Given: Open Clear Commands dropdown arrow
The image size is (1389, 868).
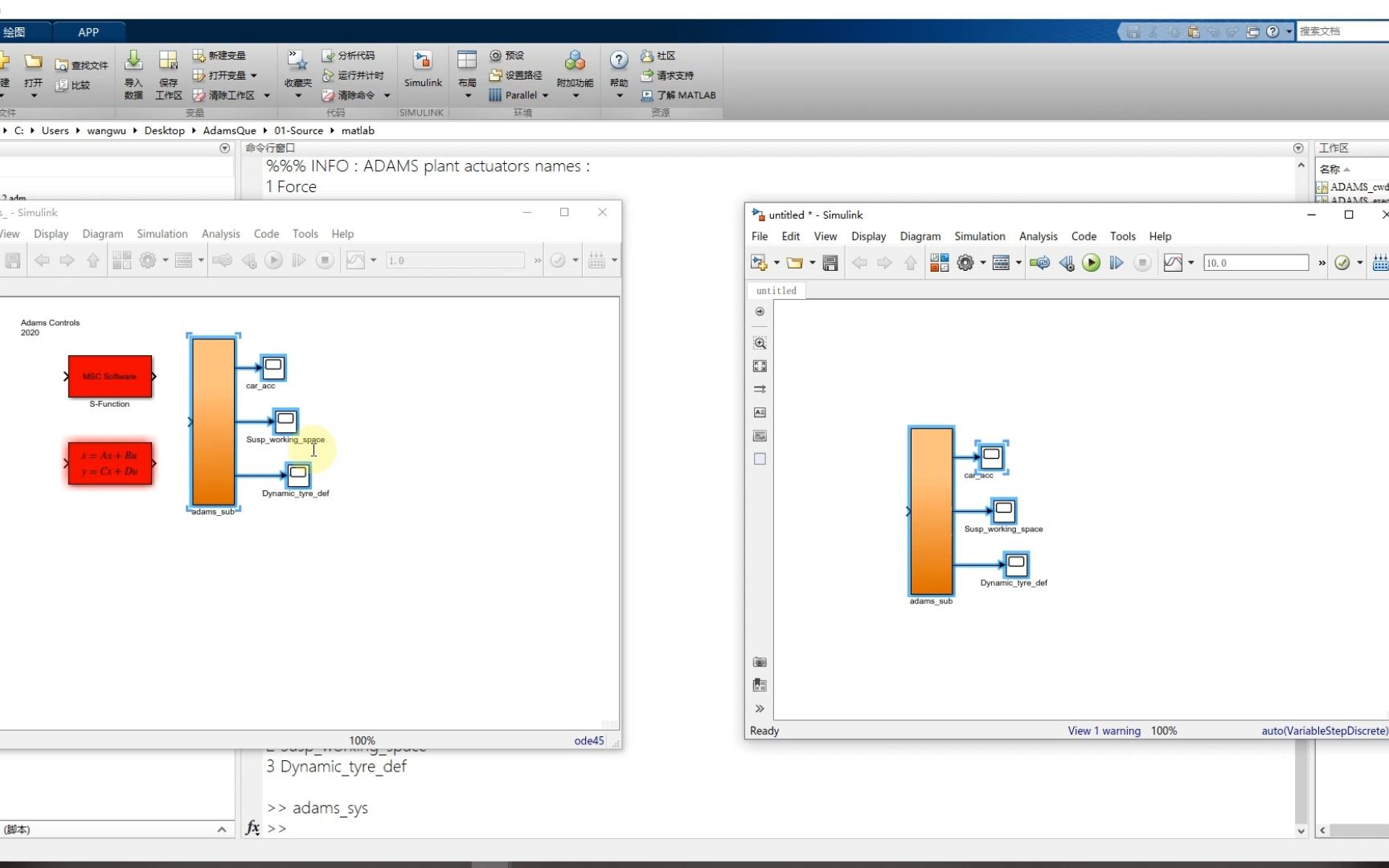Looking at the screenshot, I should tap(387, 96).
